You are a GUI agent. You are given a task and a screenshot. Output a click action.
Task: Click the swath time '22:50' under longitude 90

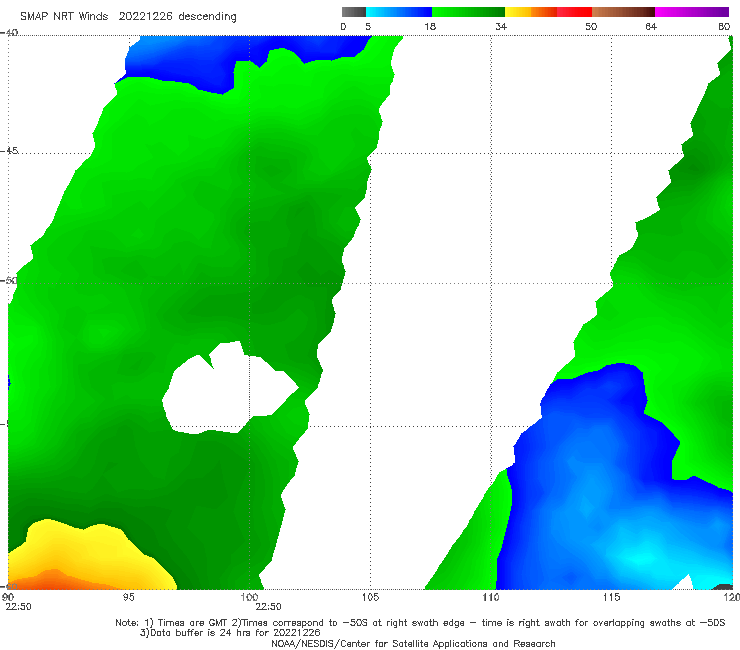coord(18,607)
